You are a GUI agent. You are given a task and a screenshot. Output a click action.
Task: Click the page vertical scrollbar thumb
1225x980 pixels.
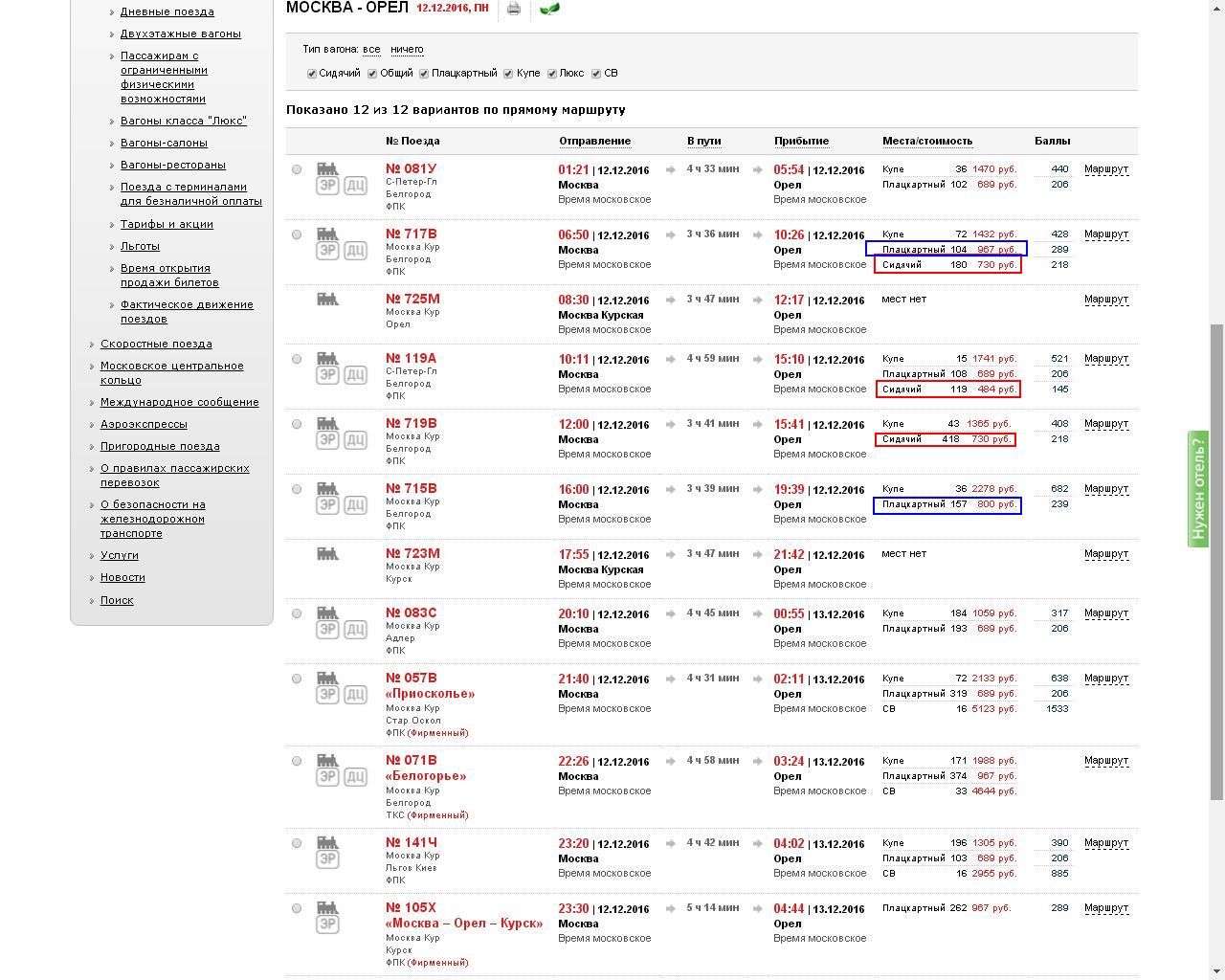point(1217,560)
